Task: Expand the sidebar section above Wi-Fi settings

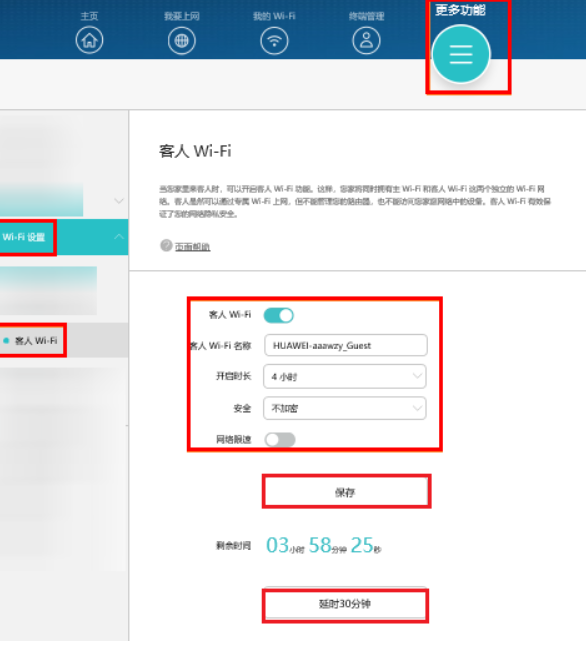Action: point(119,201)
